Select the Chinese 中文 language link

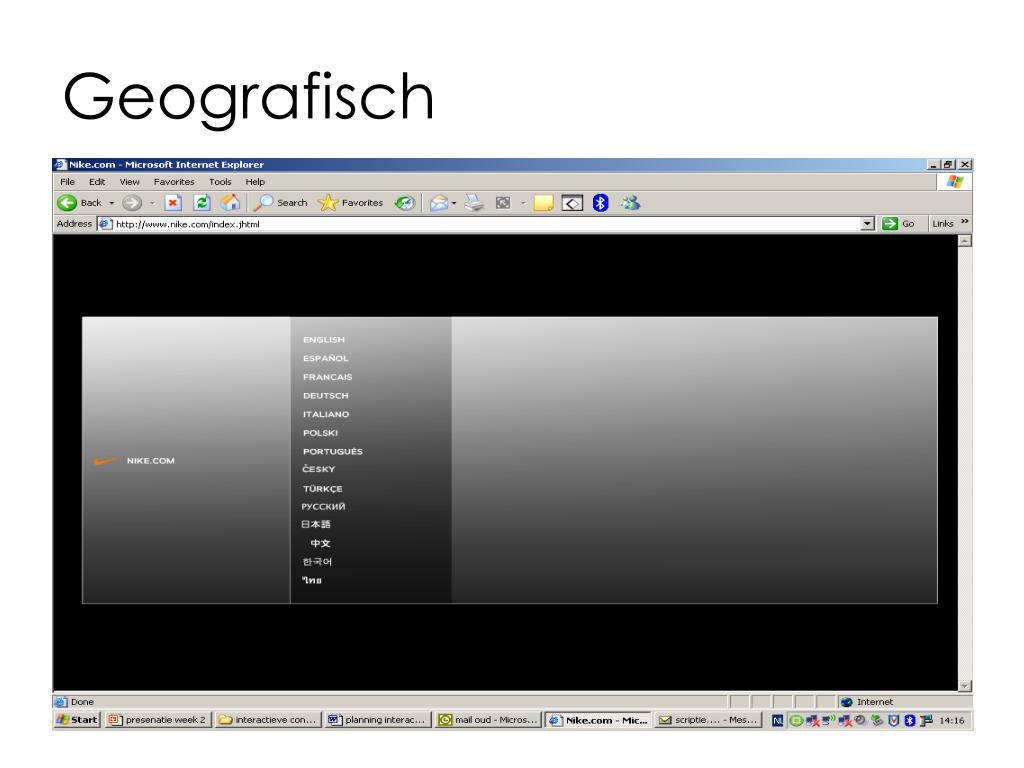click(321, 543)
